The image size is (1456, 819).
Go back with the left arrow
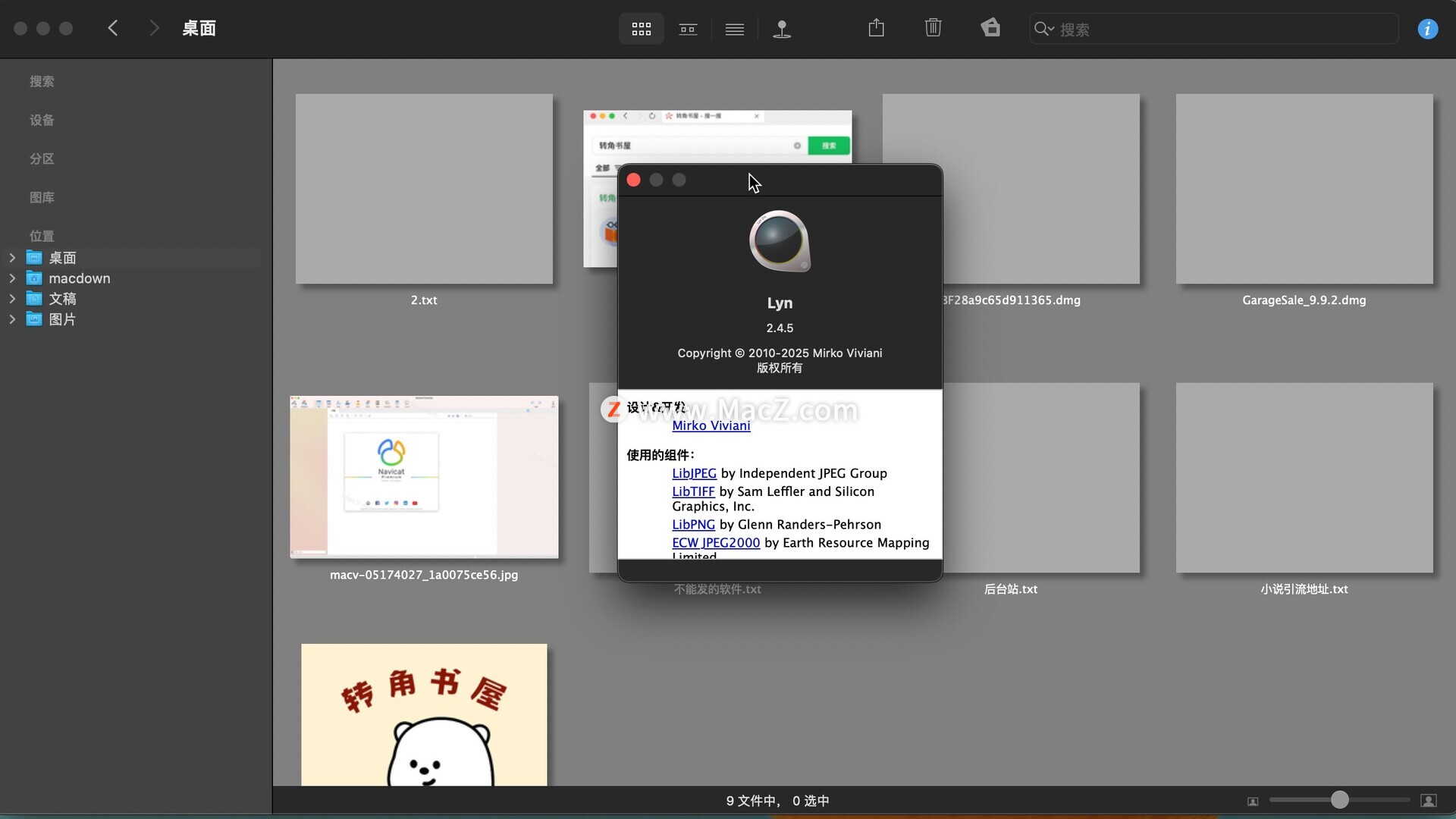click(113, 28)
